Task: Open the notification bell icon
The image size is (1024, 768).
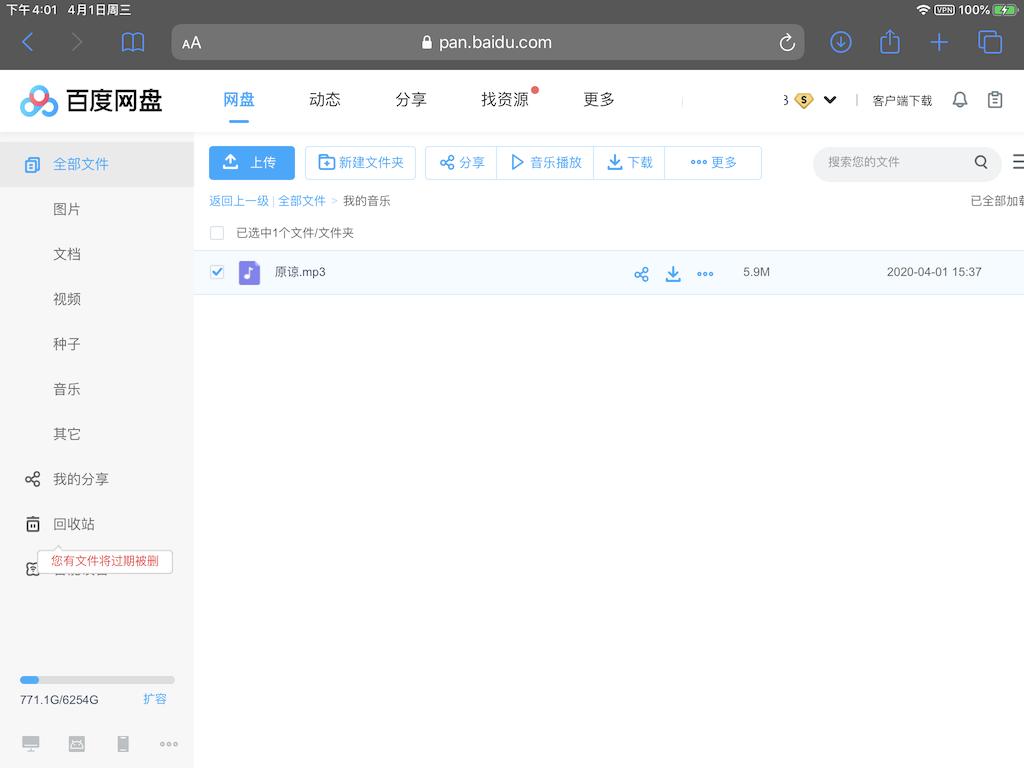Action: (959, 100)
